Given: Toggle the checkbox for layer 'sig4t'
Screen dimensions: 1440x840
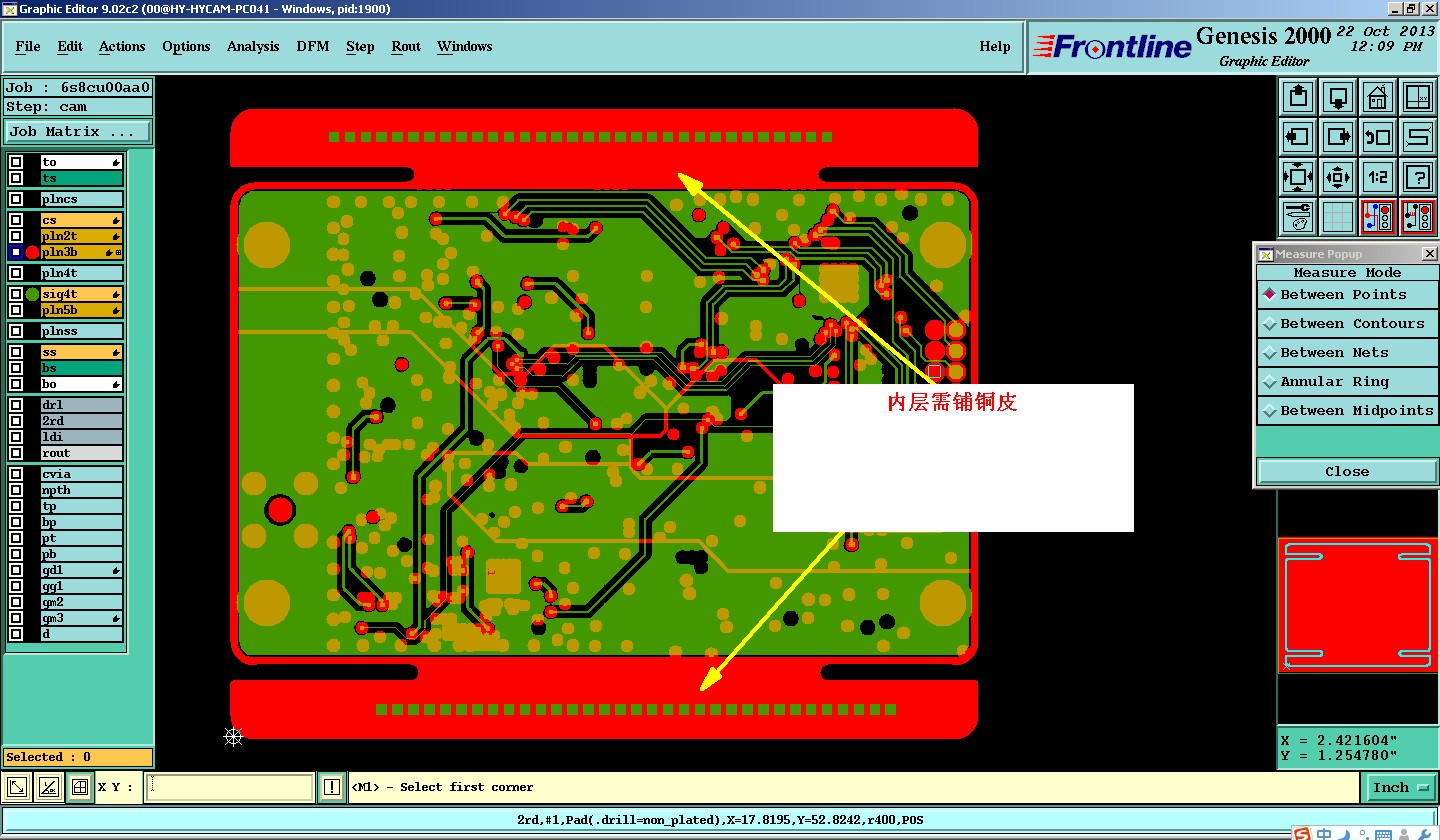Looking at the screenshot, I should (16, 294).
